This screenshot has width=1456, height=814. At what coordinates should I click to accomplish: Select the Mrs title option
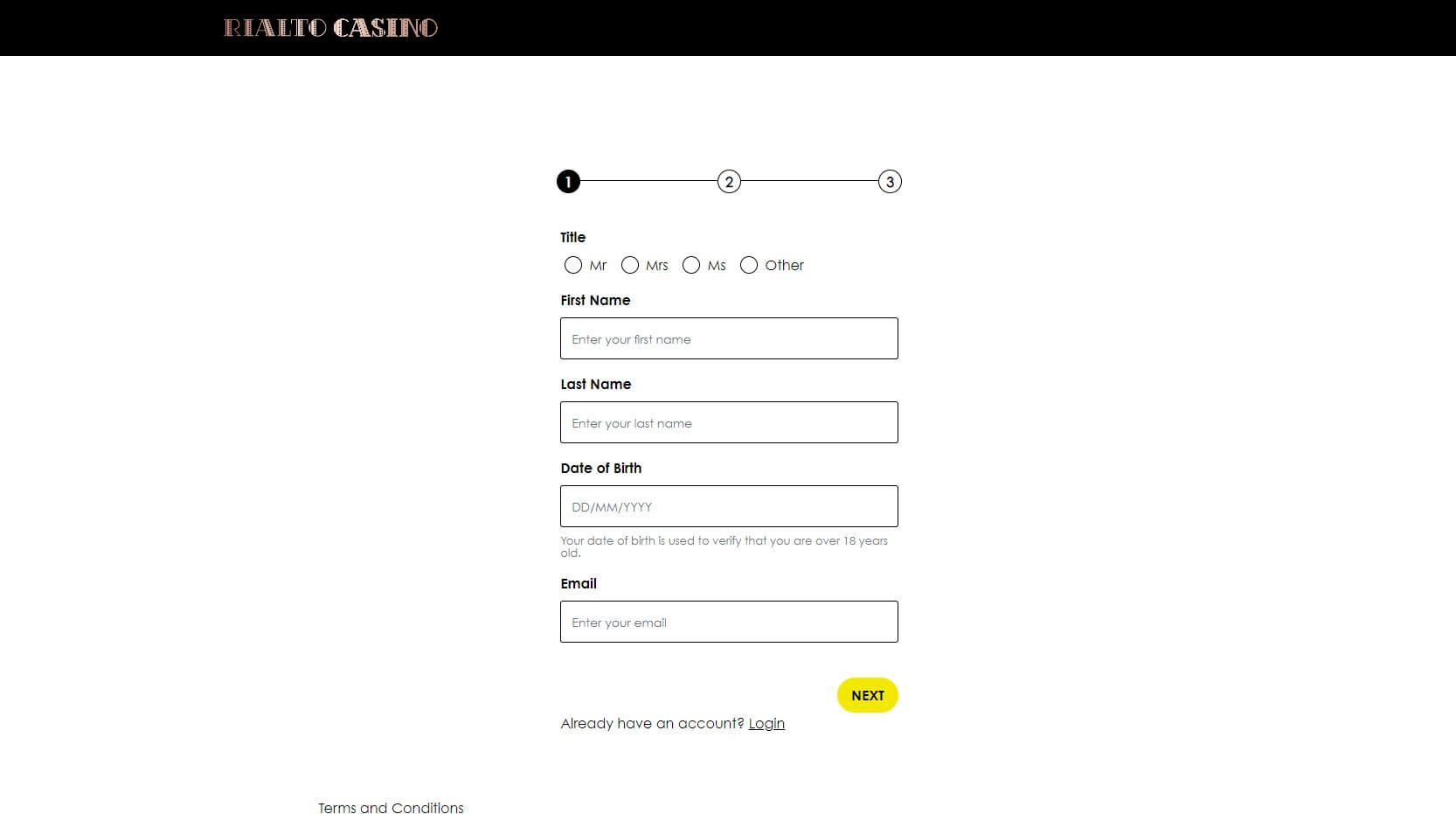pos(630,265)
